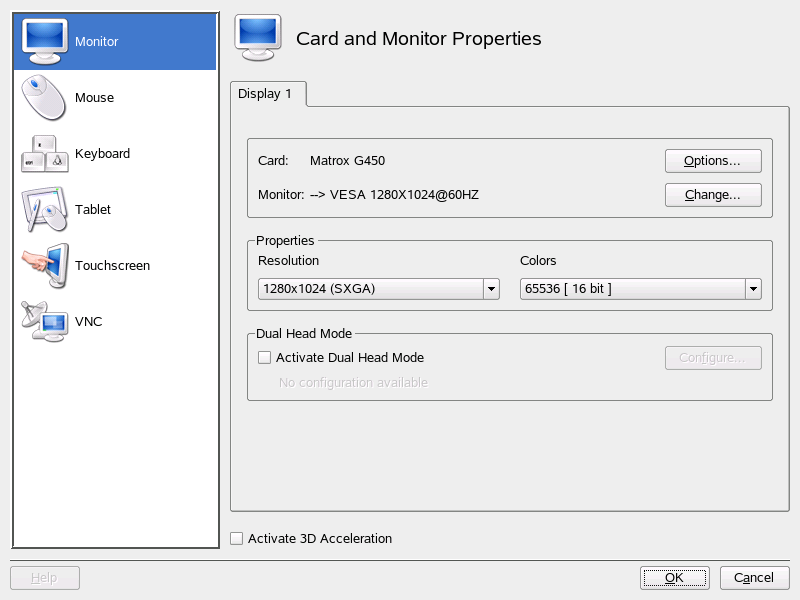Open the Keyboard icon entry

44,154
